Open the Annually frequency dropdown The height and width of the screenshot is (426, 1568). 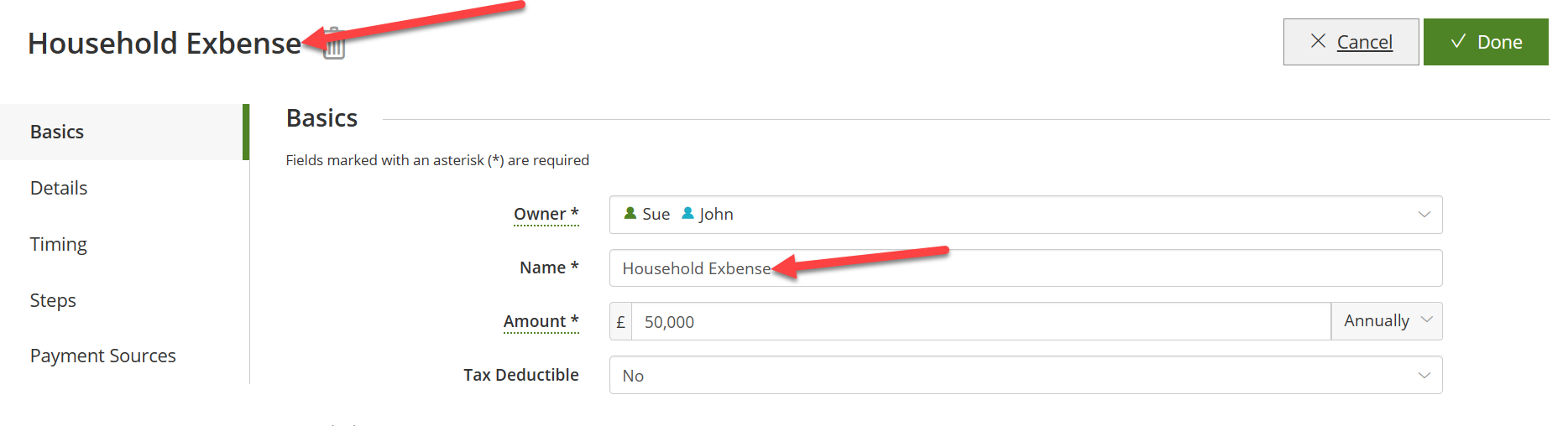click(1387, 321)
